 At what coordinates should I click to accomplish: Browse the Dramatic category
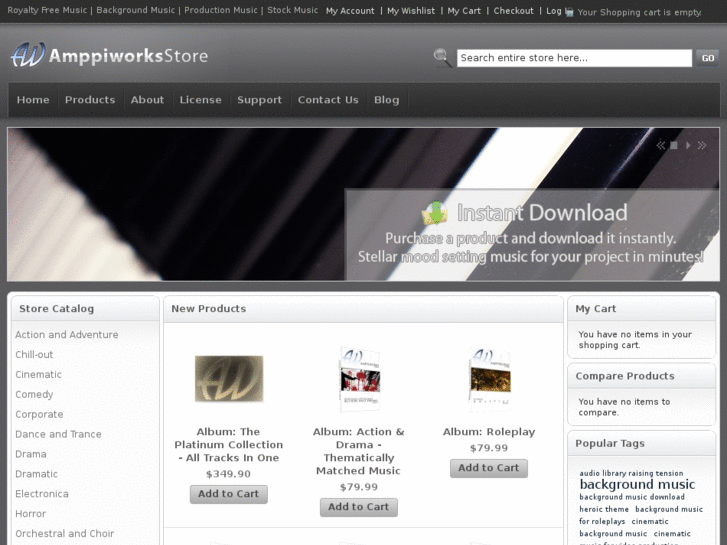[x=37, y=474]
